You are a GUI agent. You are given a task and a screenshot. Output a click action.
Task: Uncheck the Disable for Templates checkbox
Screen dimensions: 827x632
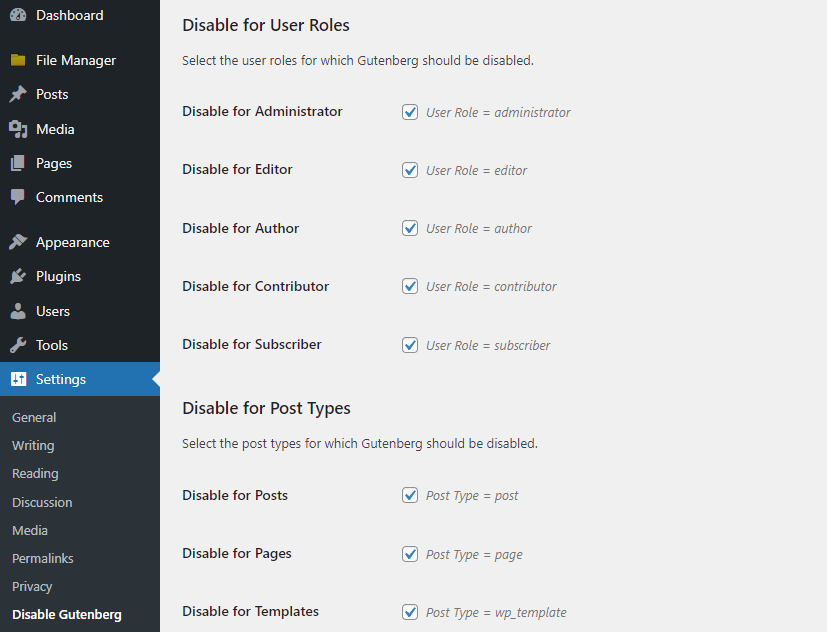click(x=410, y=612)
